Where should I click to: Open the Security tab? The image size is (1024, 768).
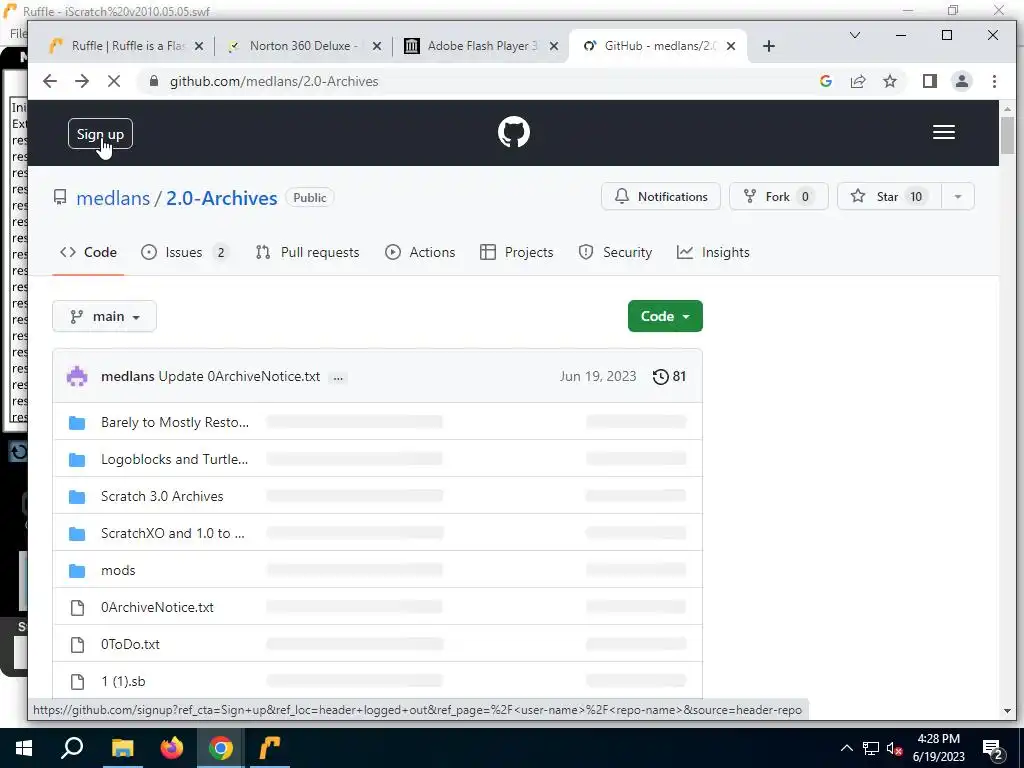[615, 252]
